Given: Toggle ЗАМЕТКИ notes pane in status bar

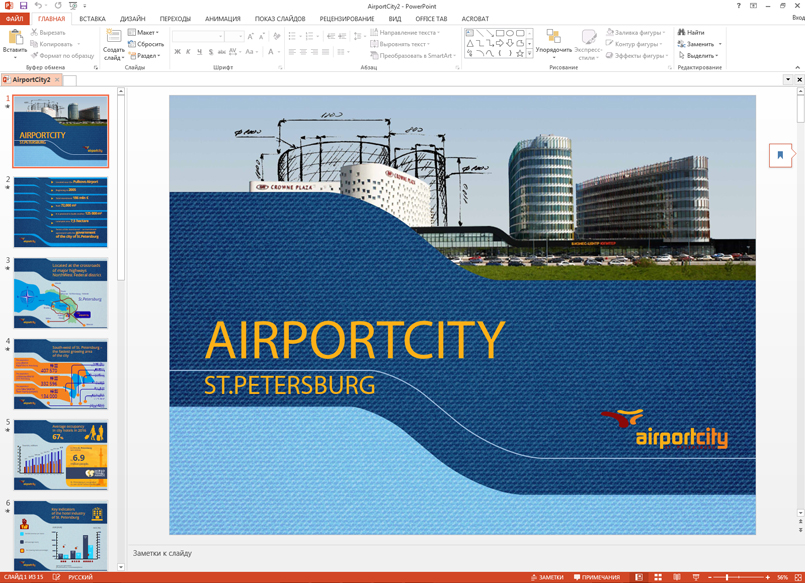Looking at the screenshot, I should click(547, 577).
